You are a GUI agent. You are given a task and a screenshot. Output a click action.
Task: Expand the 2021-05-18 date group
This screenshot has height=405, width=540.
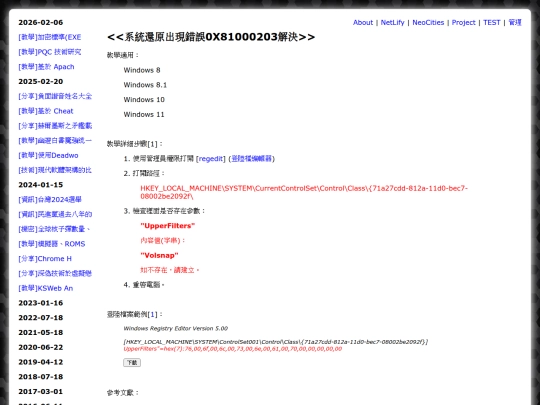41,332
